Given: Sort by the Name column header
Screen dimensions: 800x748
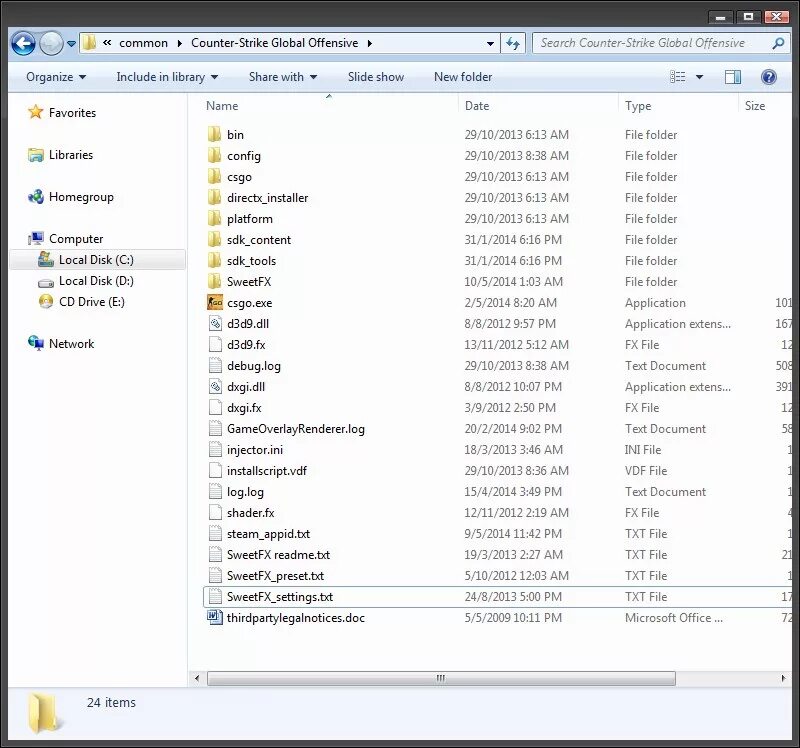Looking at the screenshot, I should click(222, 106).
